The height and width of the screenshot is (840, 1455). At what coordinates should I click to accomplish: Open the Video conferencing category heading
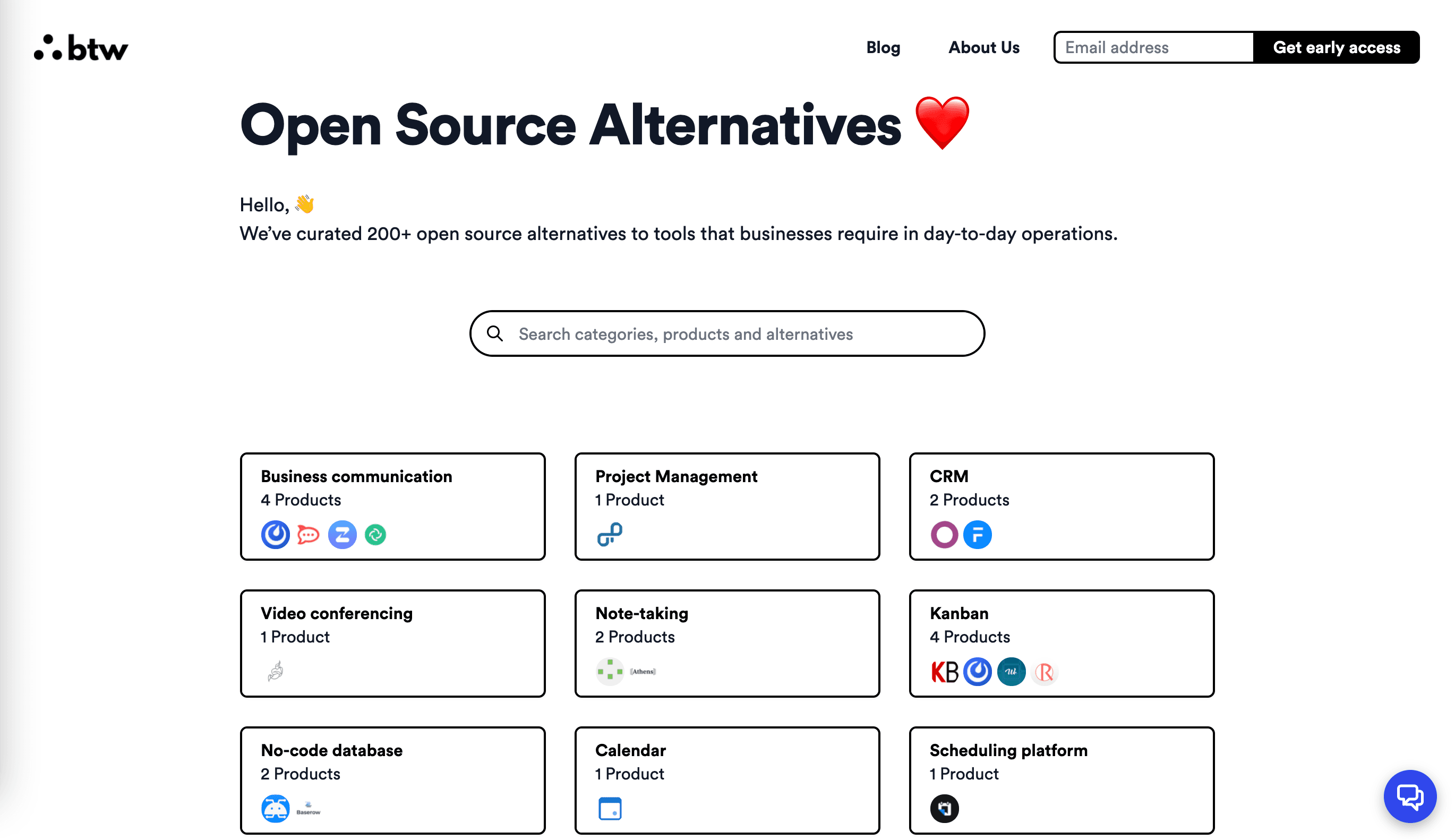coord(336,613)
